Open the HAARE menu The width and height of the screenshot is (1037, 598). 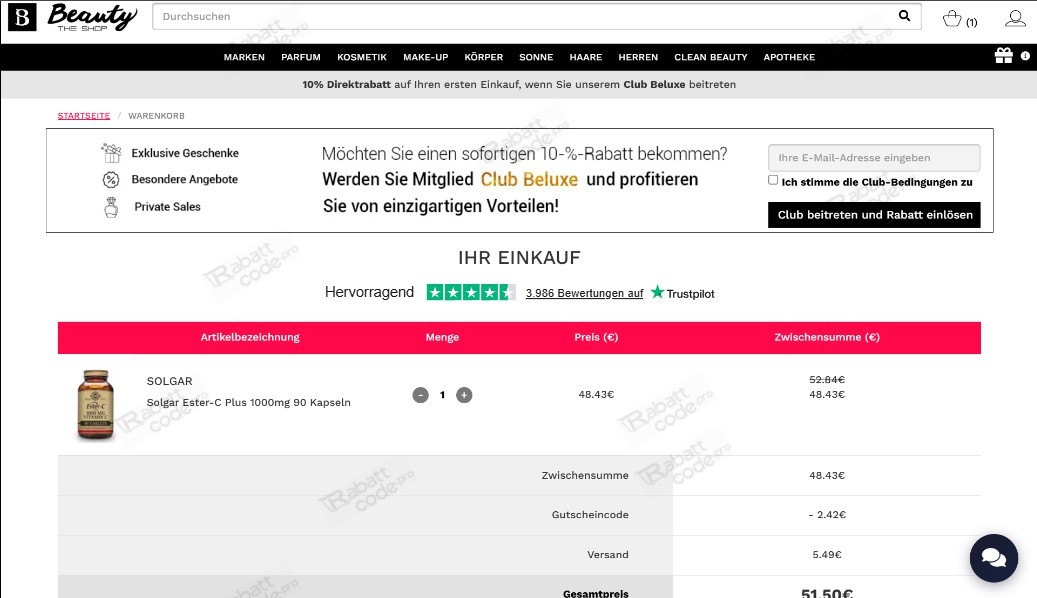[x=586, y=57]
